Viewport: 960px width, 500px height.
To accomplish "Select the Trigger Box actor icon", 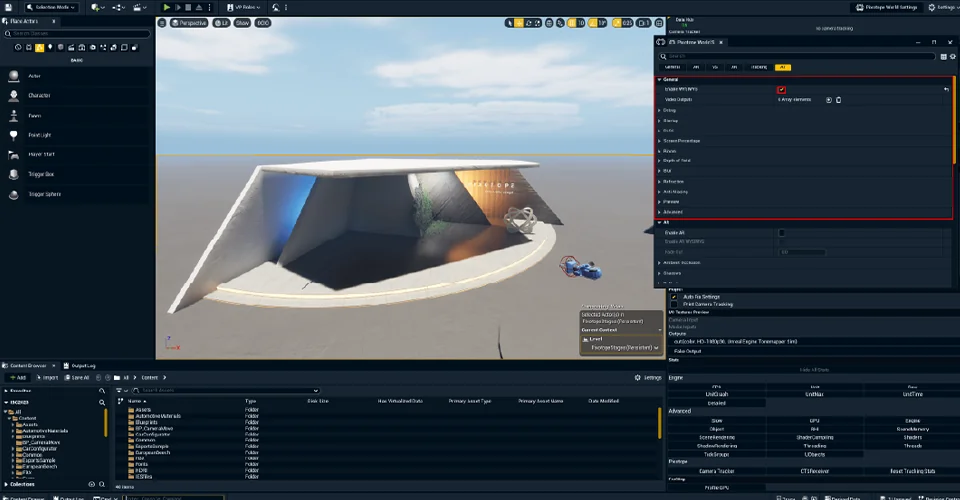I will (14, 174).
